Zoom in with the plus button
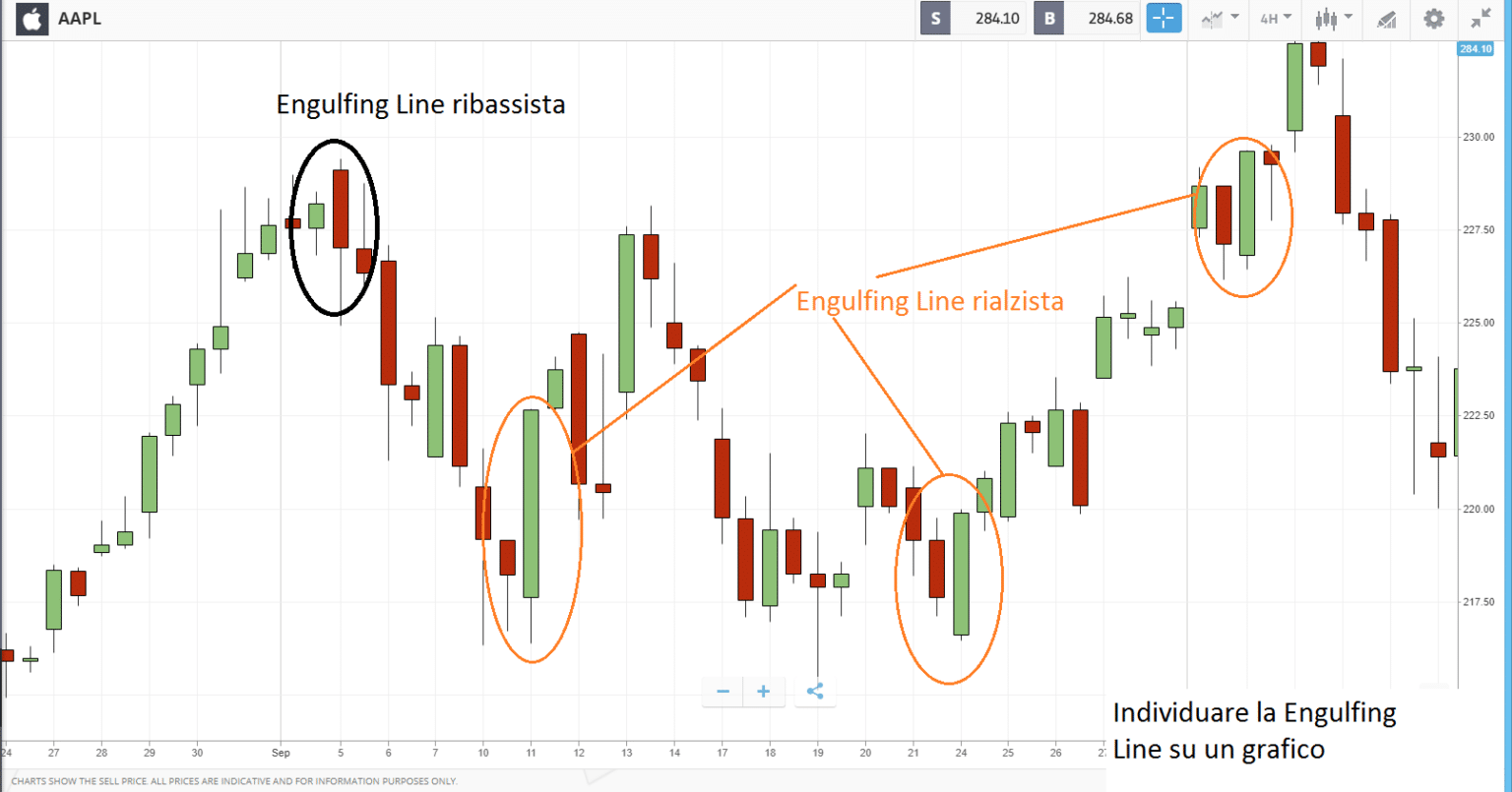This screenshot has height=792, width=1512. pos(763,692)
